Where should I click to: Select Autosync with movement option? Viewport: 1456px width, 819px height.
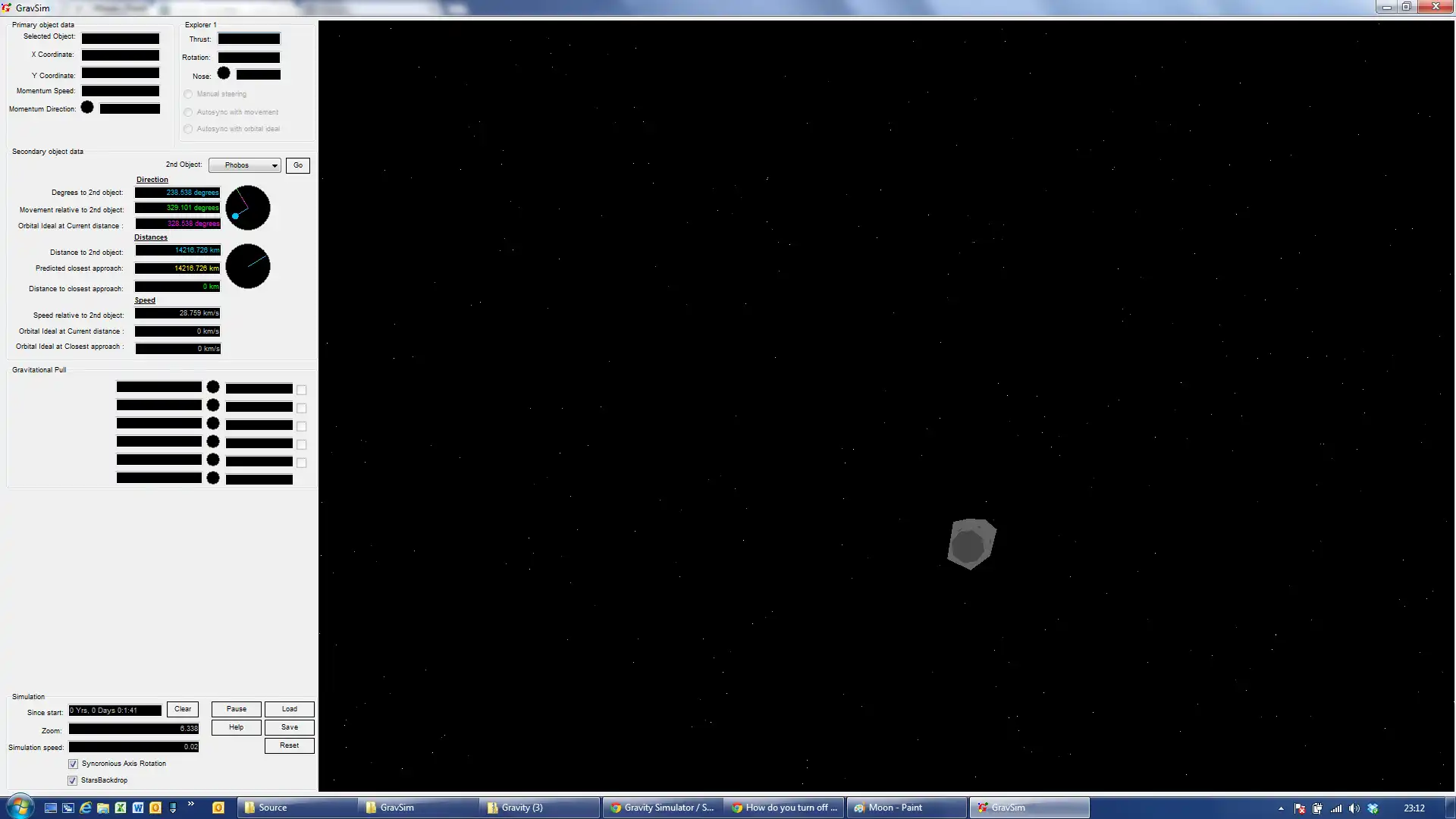pos(189,111)
